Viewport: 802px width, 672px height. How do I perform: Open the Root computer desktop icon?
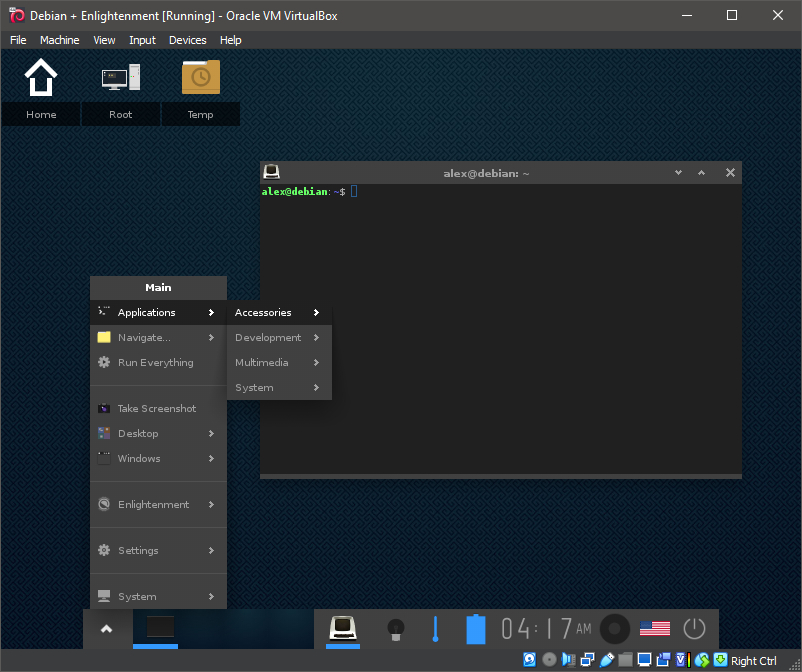[x=120, y=78]
